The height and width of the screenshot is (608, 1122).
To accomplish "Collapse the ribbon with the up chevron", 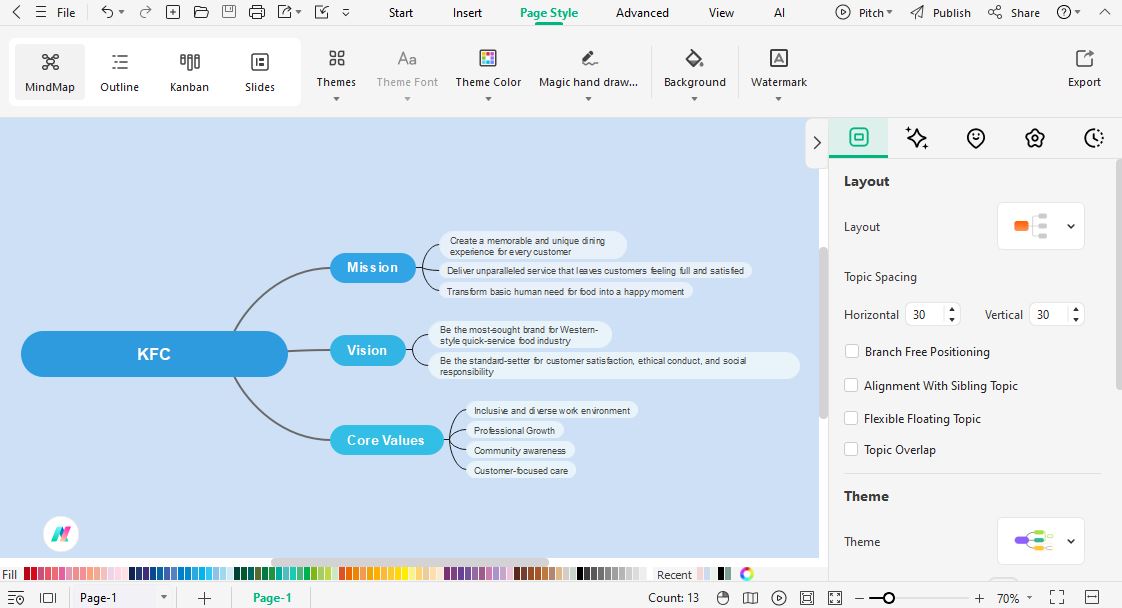I will pyautogui.click(x=1105, y=12).
